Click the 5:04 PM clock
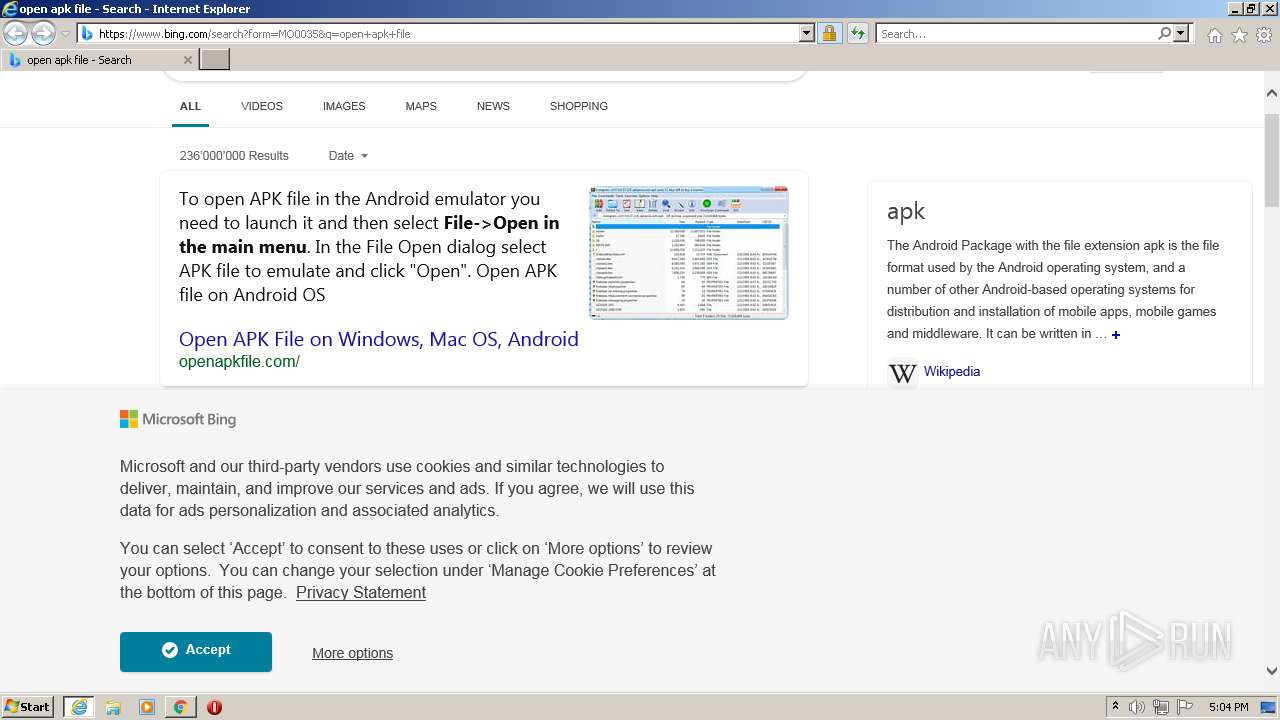Viewport: 1280px width, 720px height. (x=1228, y=707)
